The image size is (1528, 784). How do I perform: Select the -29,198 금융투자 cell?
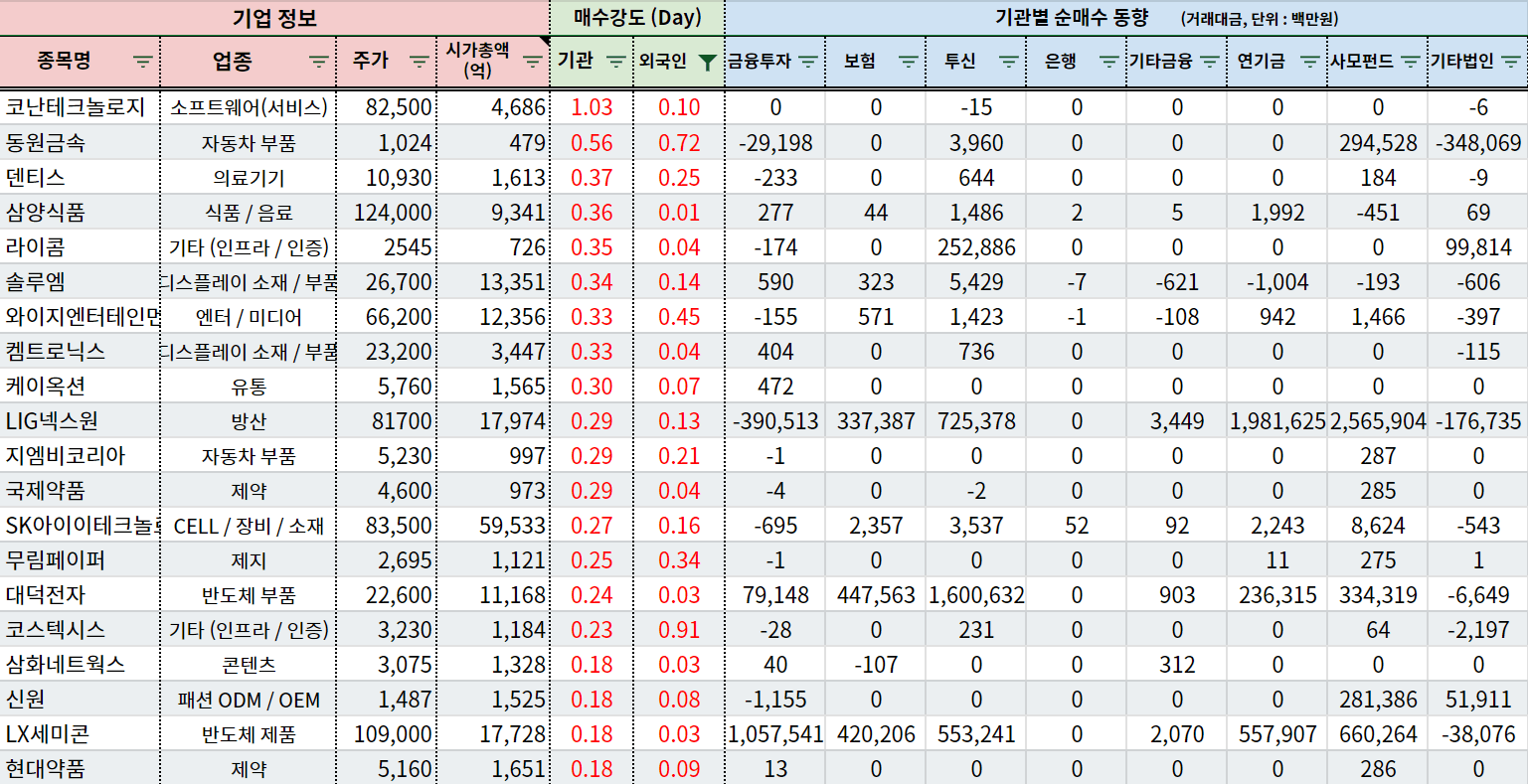[775, 142]
